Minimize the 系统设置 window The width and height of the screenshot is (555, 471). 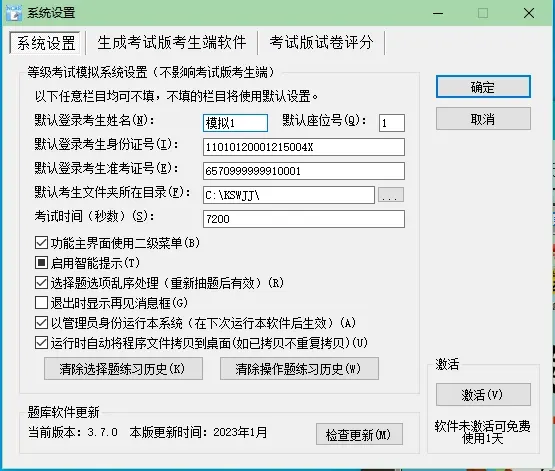coord(438,13)
